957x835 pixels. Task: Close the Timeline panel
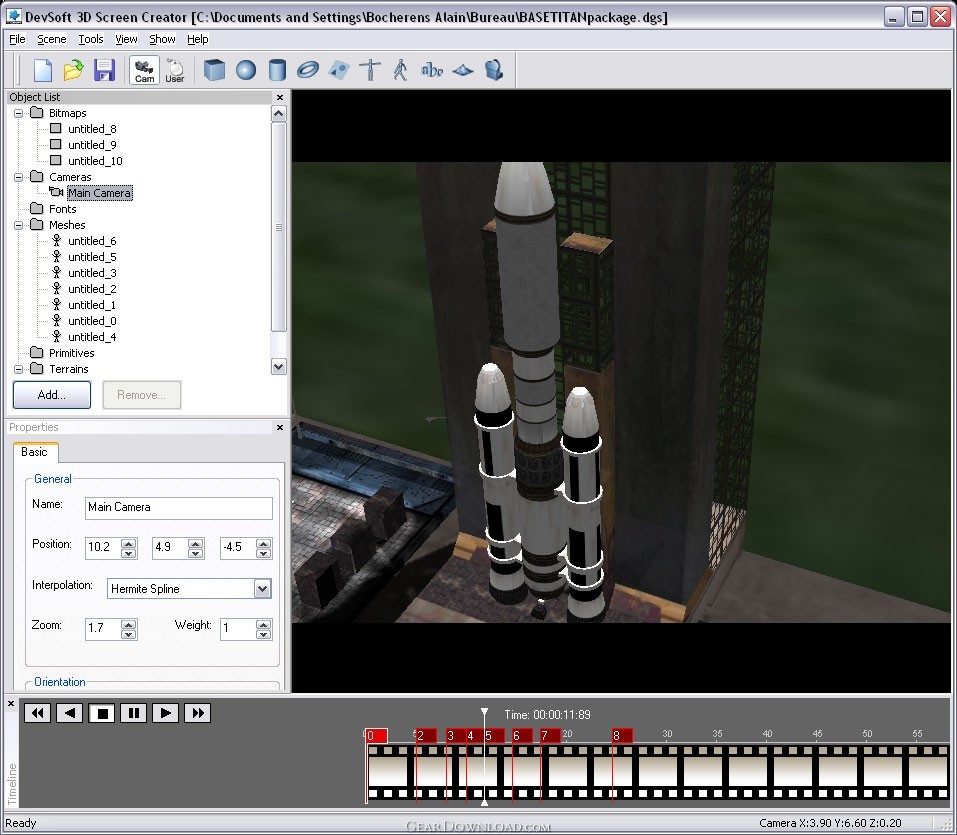[10, 703]
